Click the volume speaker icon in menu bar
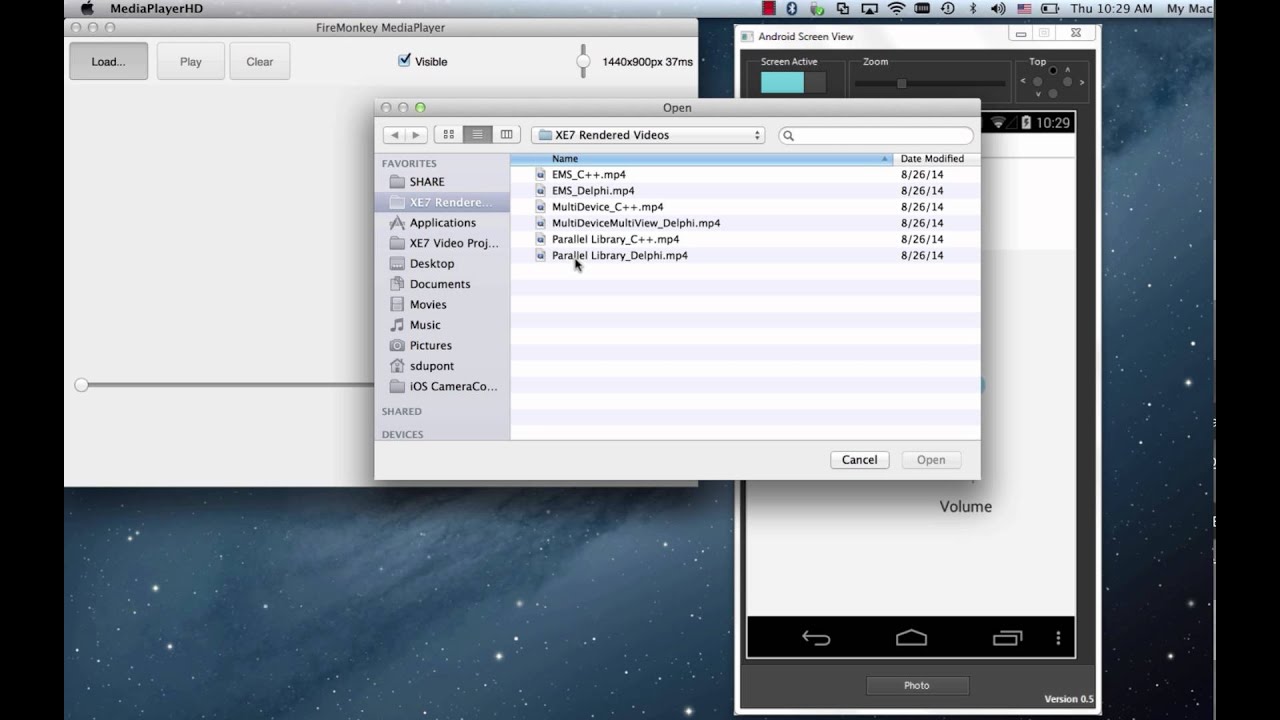 (x=997, y=8)
